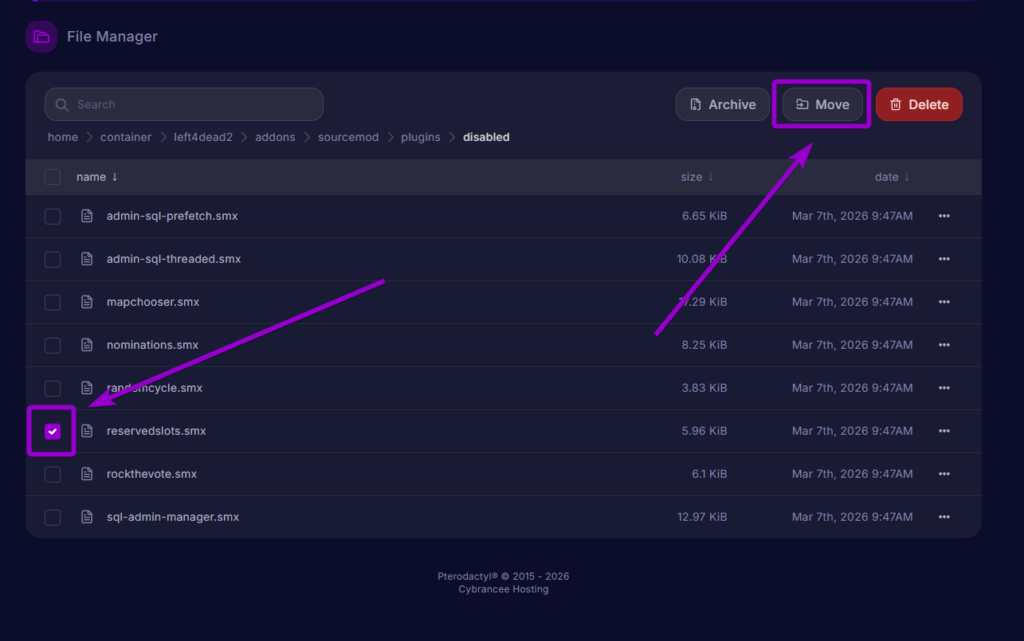Deselect the checkbox for reservedslots.smx
Viewport: 1024px width, 641px height.
tap(52, 431)
